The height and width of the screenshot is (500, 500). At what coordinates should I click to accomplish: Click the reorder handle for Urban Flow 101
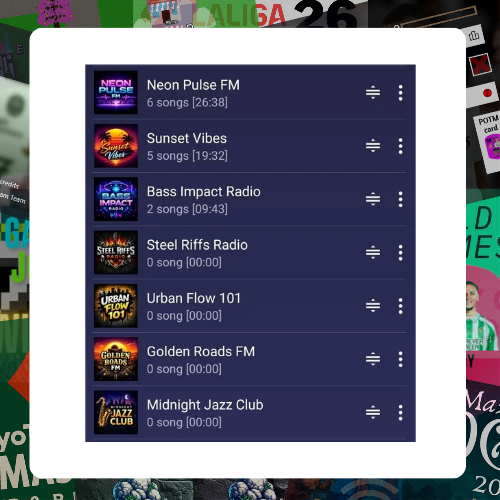click(373, 306)
